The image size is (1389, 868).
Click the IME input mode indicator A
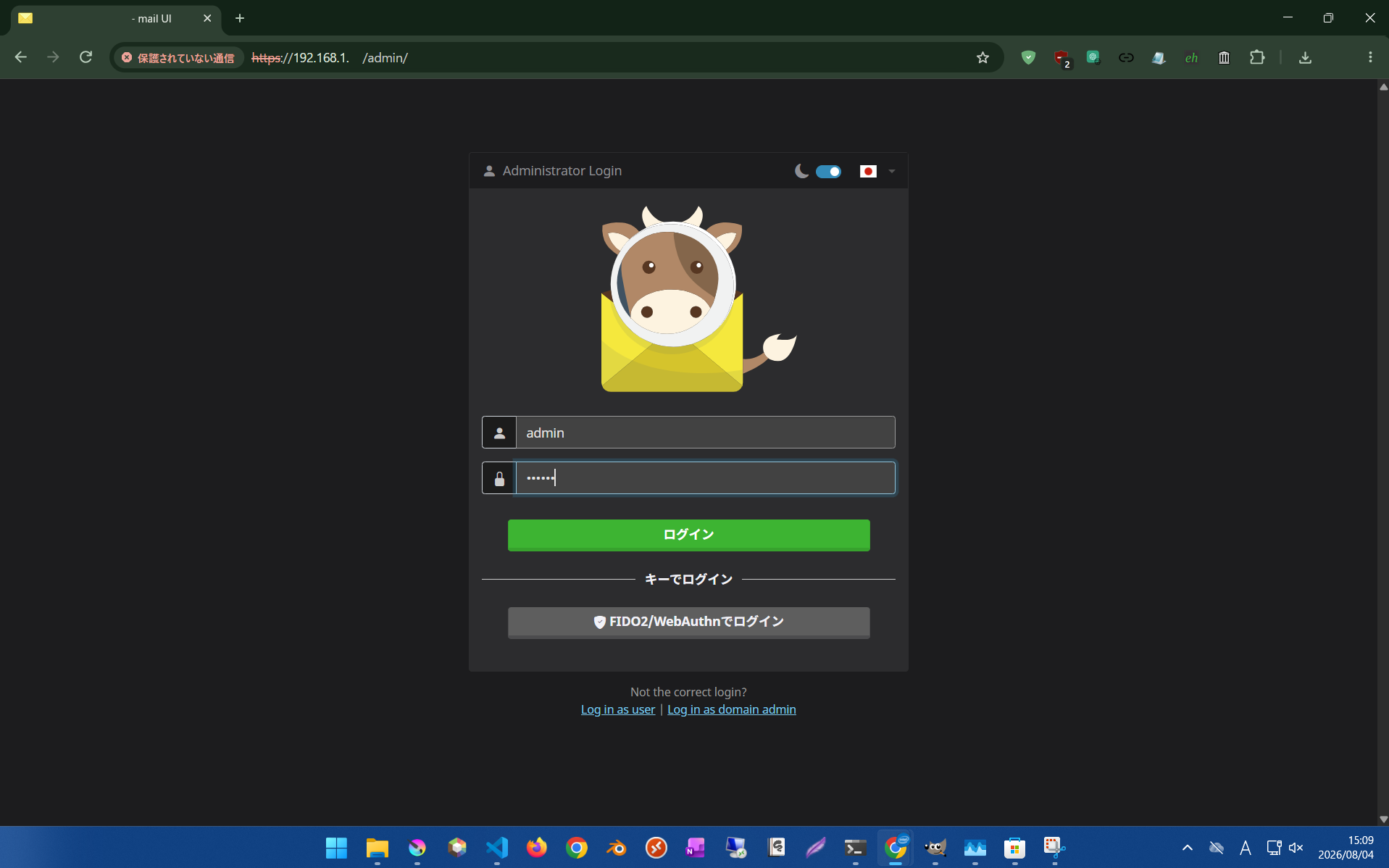(1246, 848)
